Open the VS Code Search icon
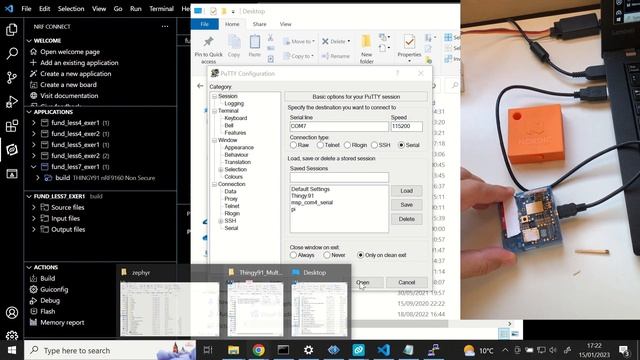The width and height of the screenshot is (640, 360). coord(12,53)
